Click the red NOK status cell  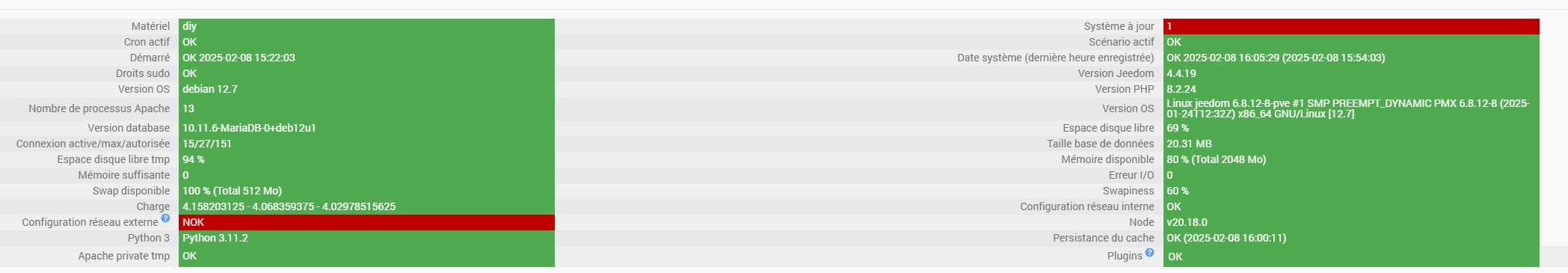point(366,222)
